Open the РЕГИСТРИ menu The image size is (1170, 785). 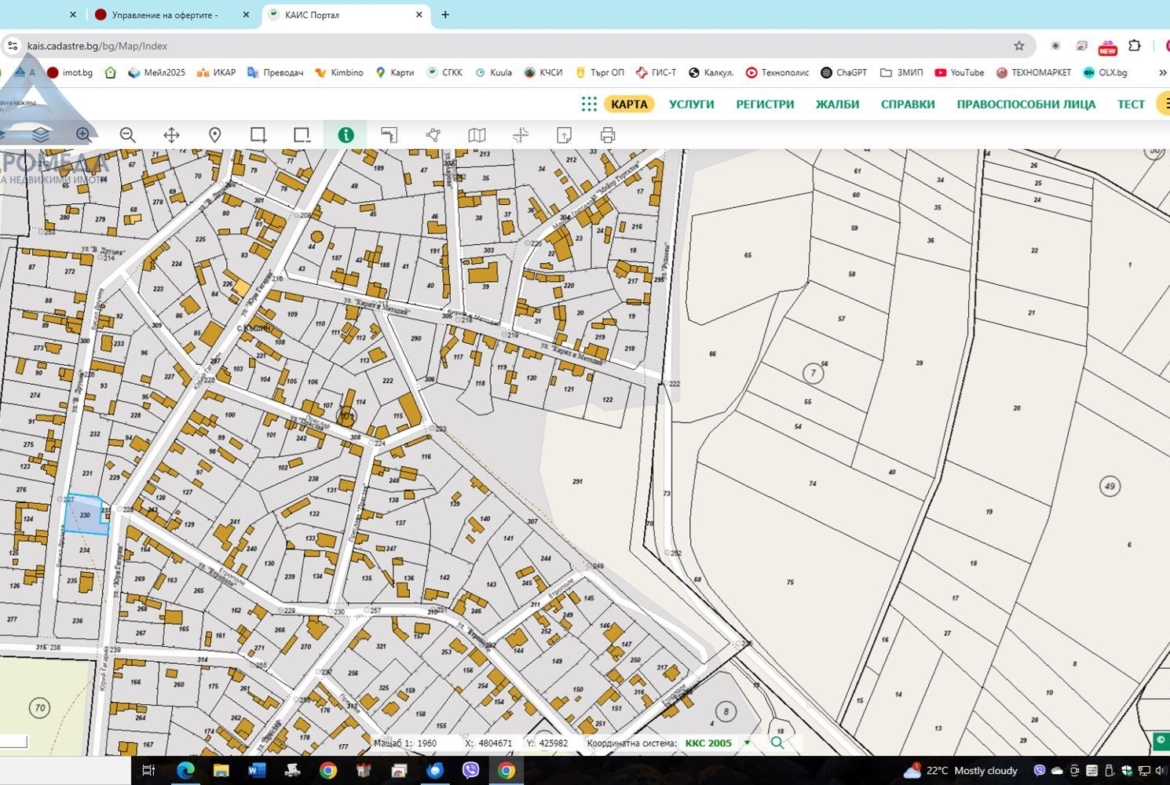(765, 104)
